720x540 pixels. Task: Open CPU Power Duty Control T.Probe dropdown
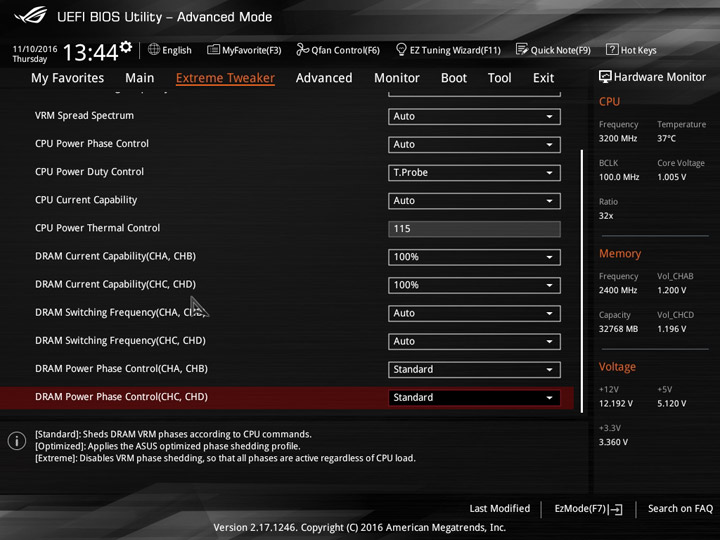[474, 173]
